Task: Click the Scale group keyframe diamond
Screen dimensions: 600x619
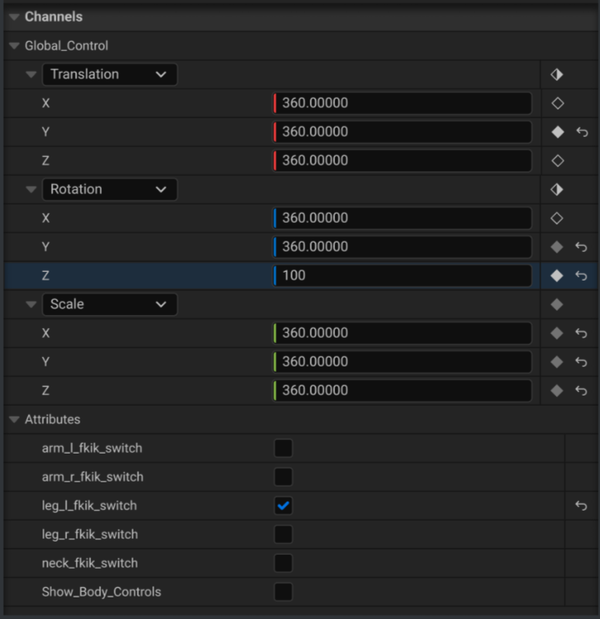Action: 557,304
